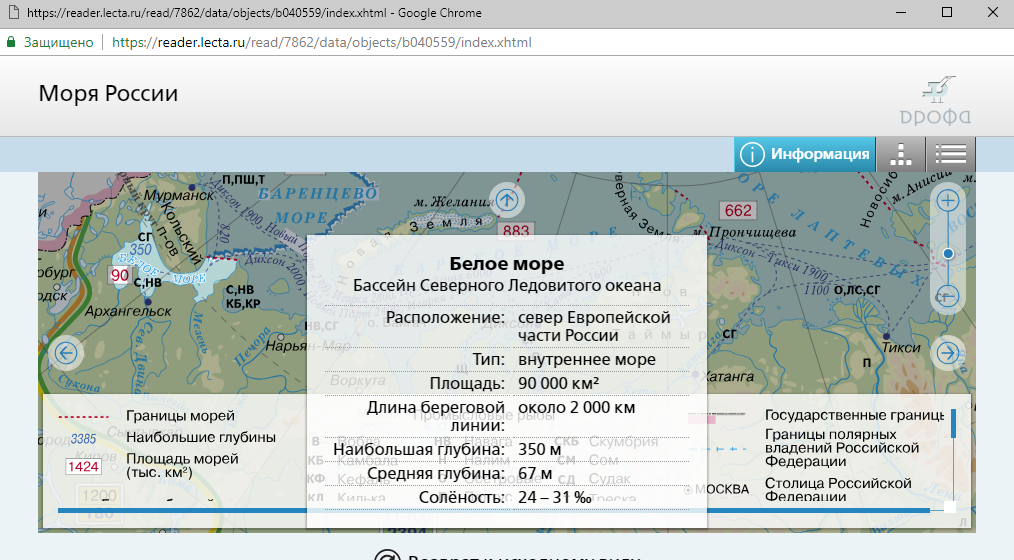Screen dimensions: 1014x560
Task: Pan map right with arrow button
Action: point(948,353)
